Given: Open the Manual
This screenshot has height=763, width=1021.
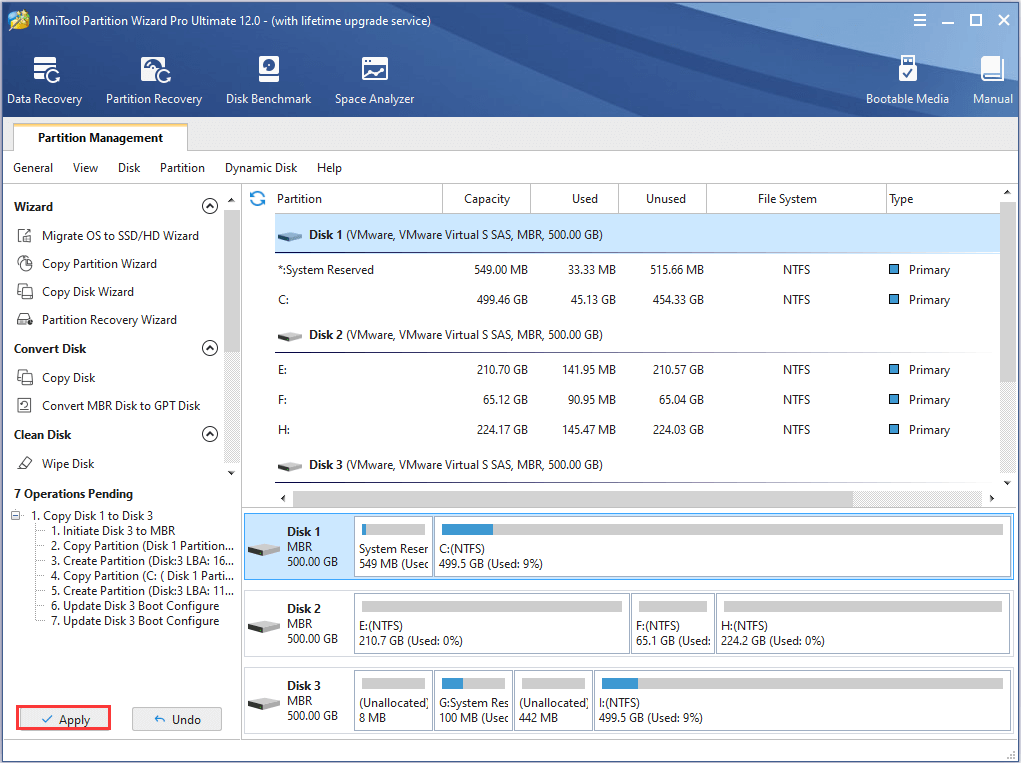Looking at the screenshot, I should coord(992,81).
